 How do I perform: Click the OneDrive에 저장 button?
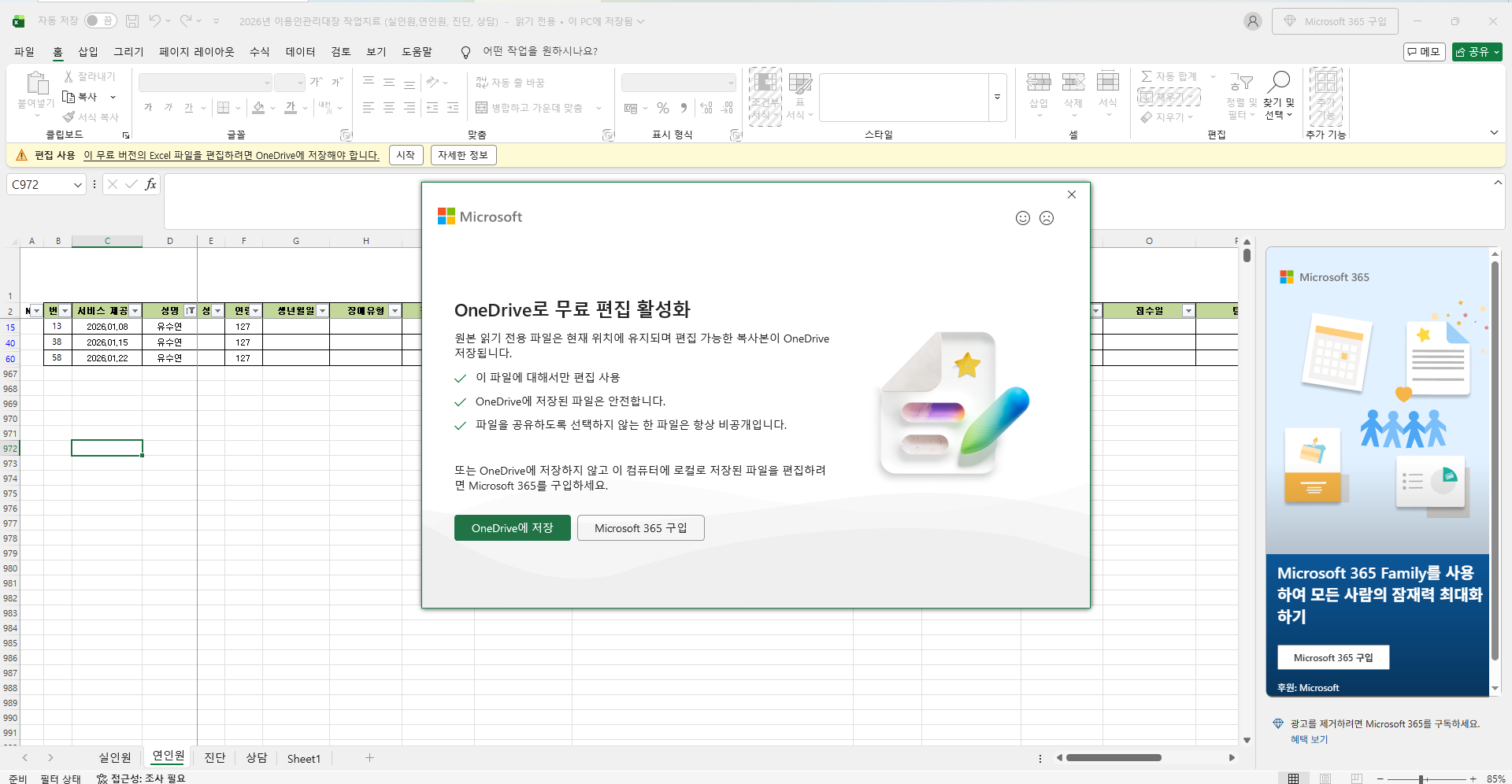coord(513,528)
